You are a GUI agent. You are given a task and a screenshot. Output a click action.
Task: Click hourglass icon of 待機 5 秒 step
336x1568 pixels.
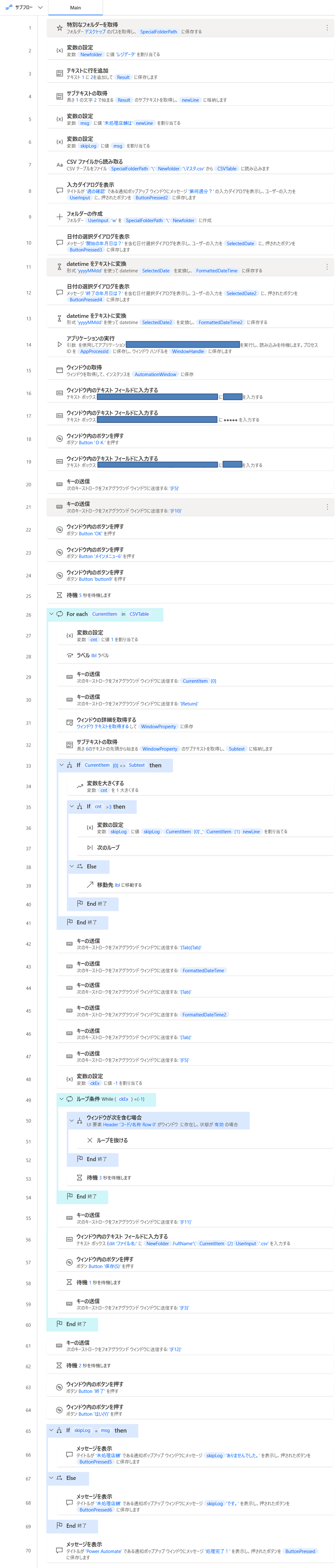point(59,595)
